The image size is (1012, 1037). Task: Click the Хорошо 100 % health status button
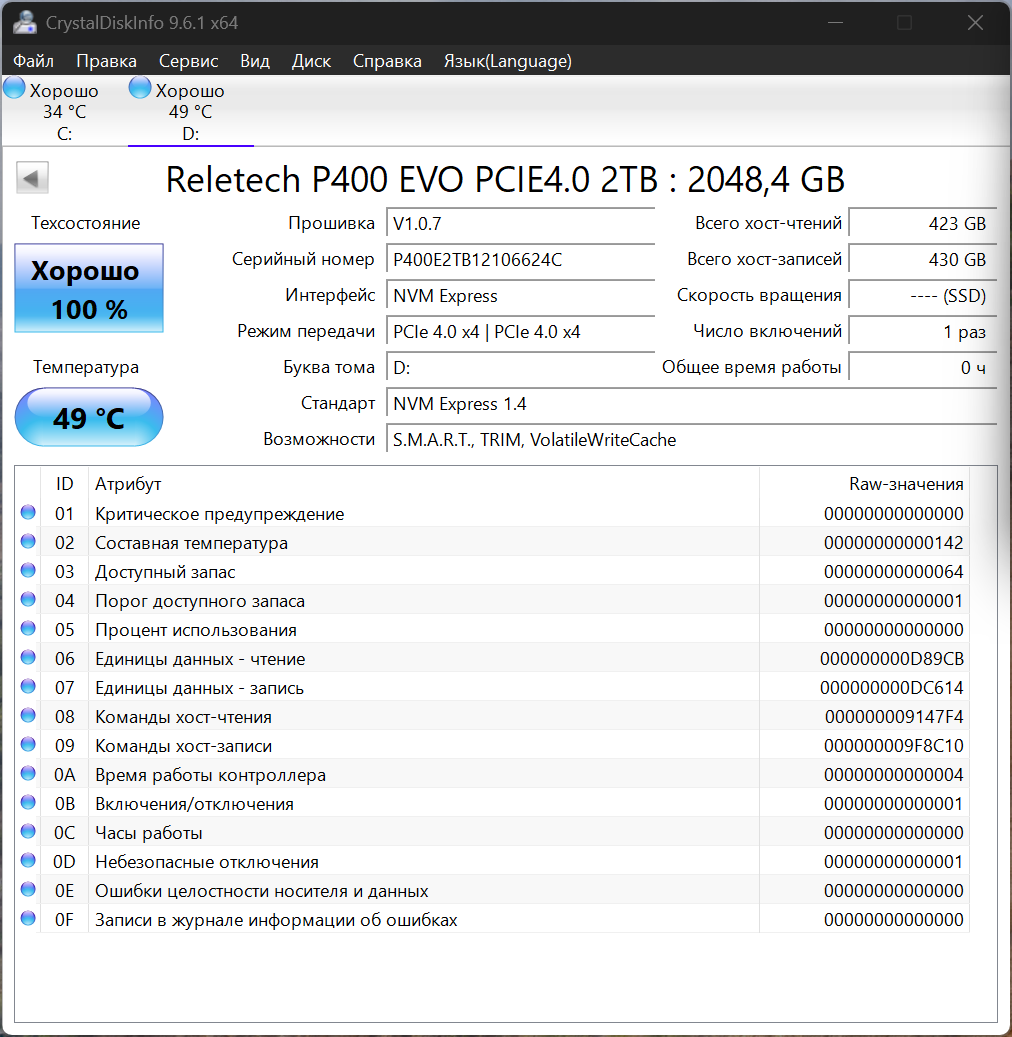click(x=89, y=288)
